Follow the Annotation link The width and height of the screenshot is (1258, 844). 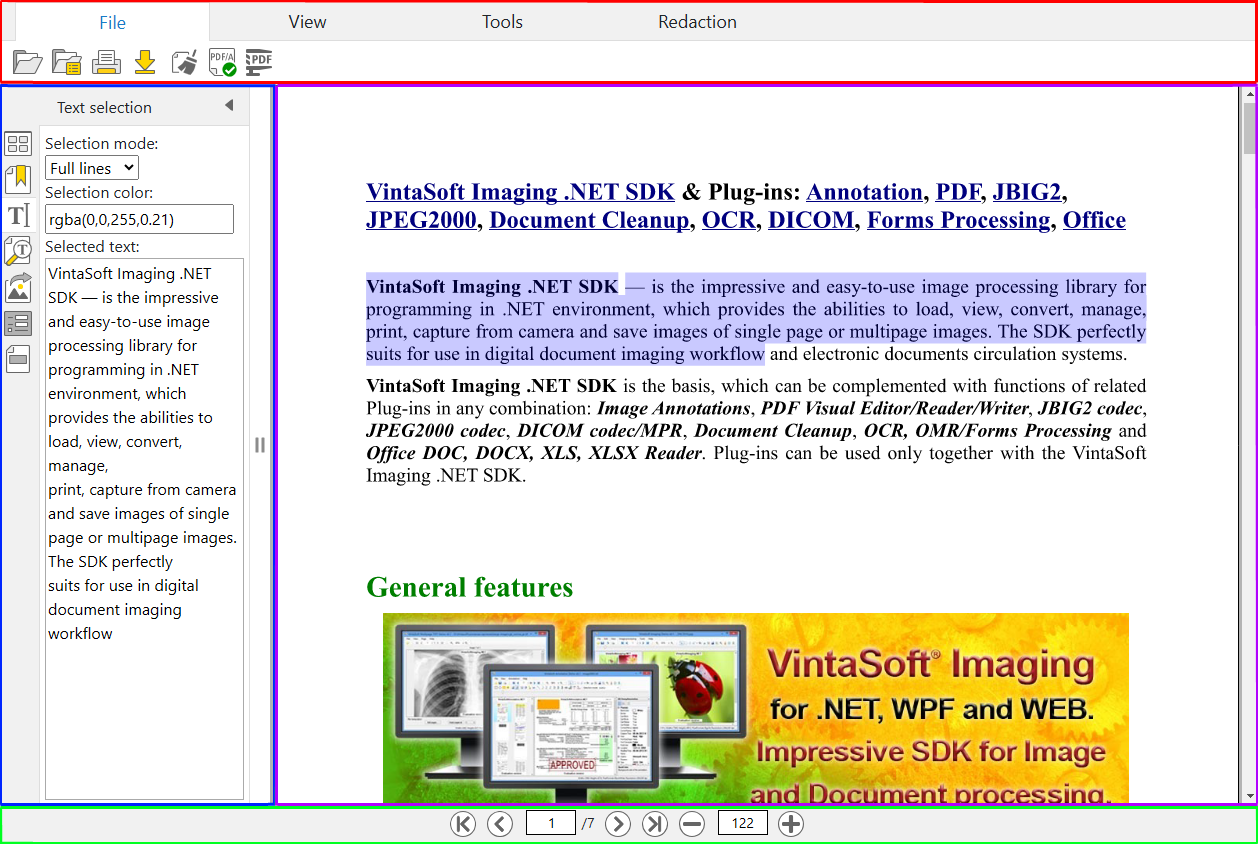click(864, 192)
